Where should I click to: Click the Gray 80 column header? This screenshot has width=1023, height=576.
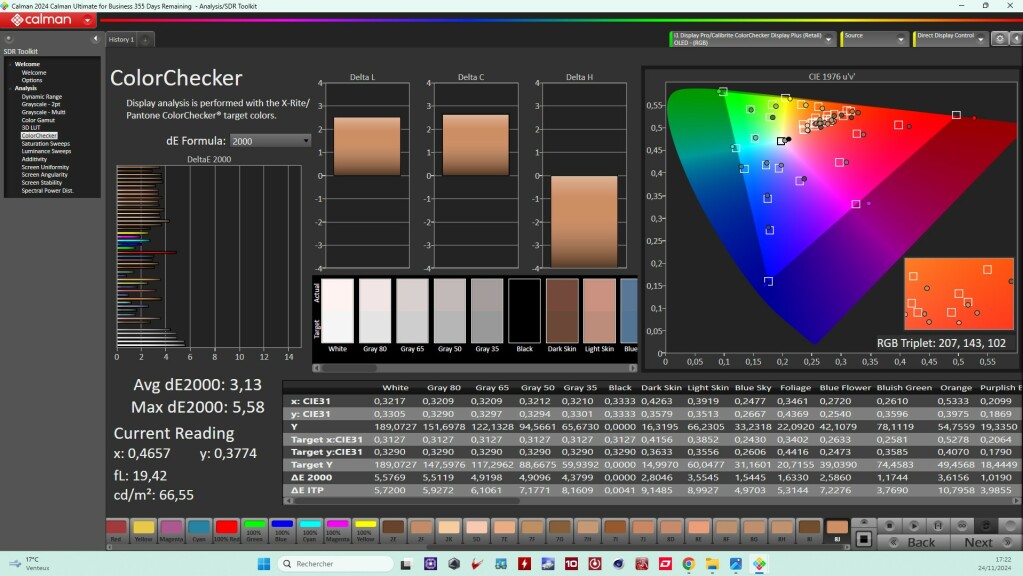[444, 387]
